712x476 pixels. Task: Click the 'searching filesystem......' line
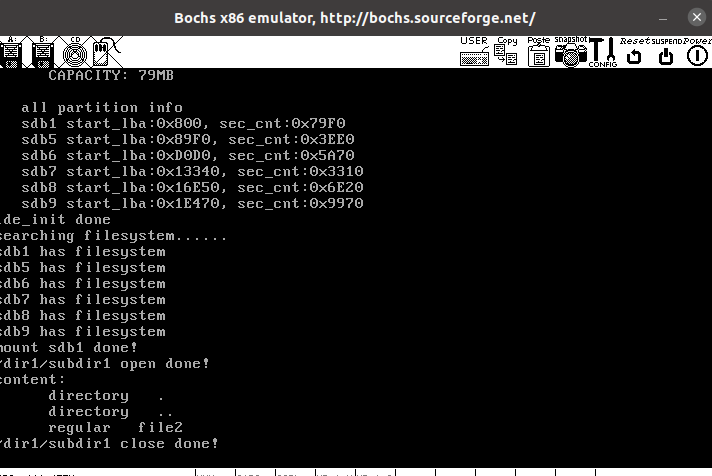tap(114, 236)
